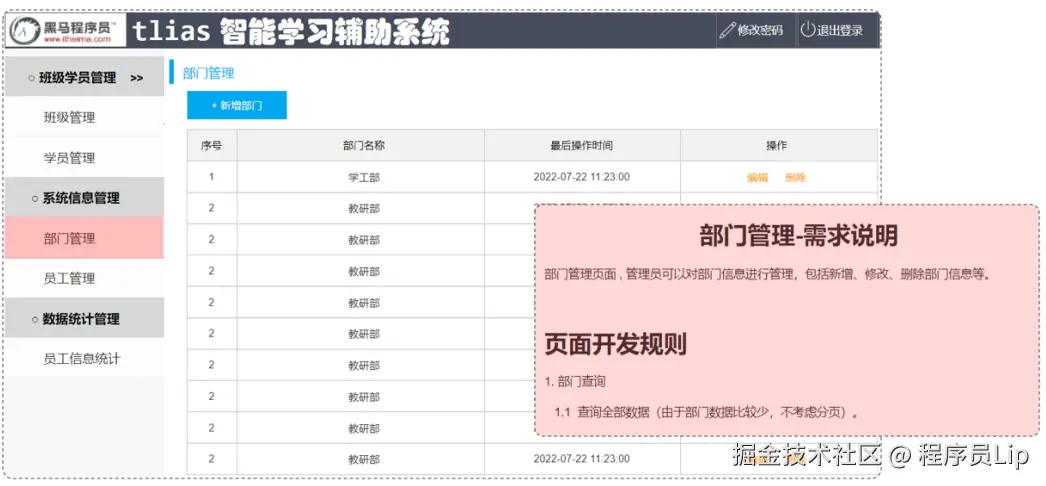Click the 部门管理 page heading above the table
Viewport: 1046px width, 486px height.
(x=208, y=73)
